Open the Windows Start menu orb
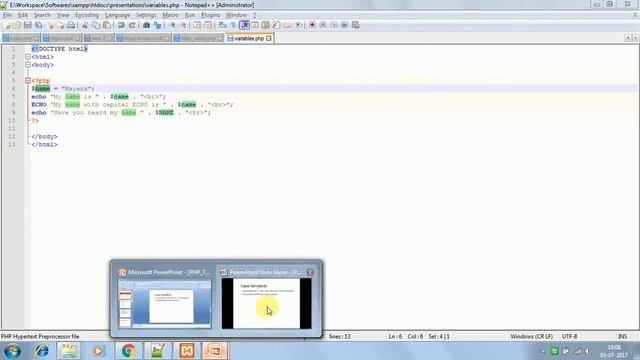 pyautogui.click(x=12, y=351)
